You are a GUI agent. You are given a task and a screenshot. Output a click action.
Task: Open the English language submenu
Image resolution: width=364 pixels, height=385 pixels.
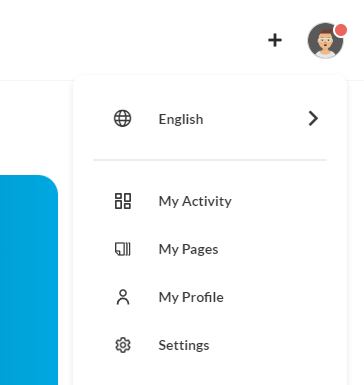click(210, 119)
